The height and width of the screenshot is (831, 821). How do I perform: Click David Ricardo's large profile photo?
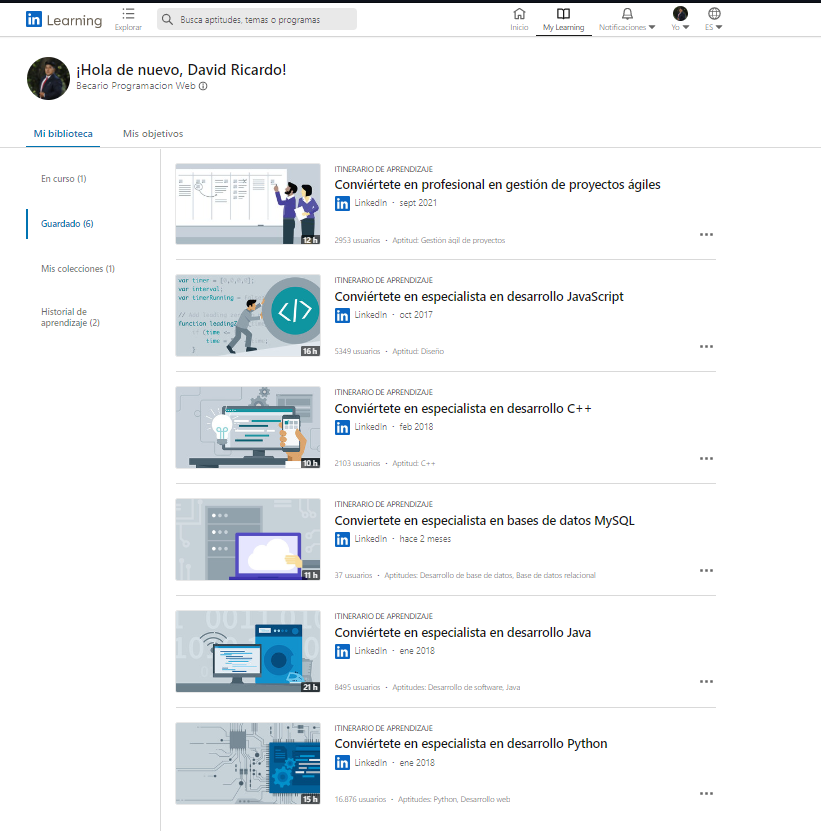click(48, 78)
